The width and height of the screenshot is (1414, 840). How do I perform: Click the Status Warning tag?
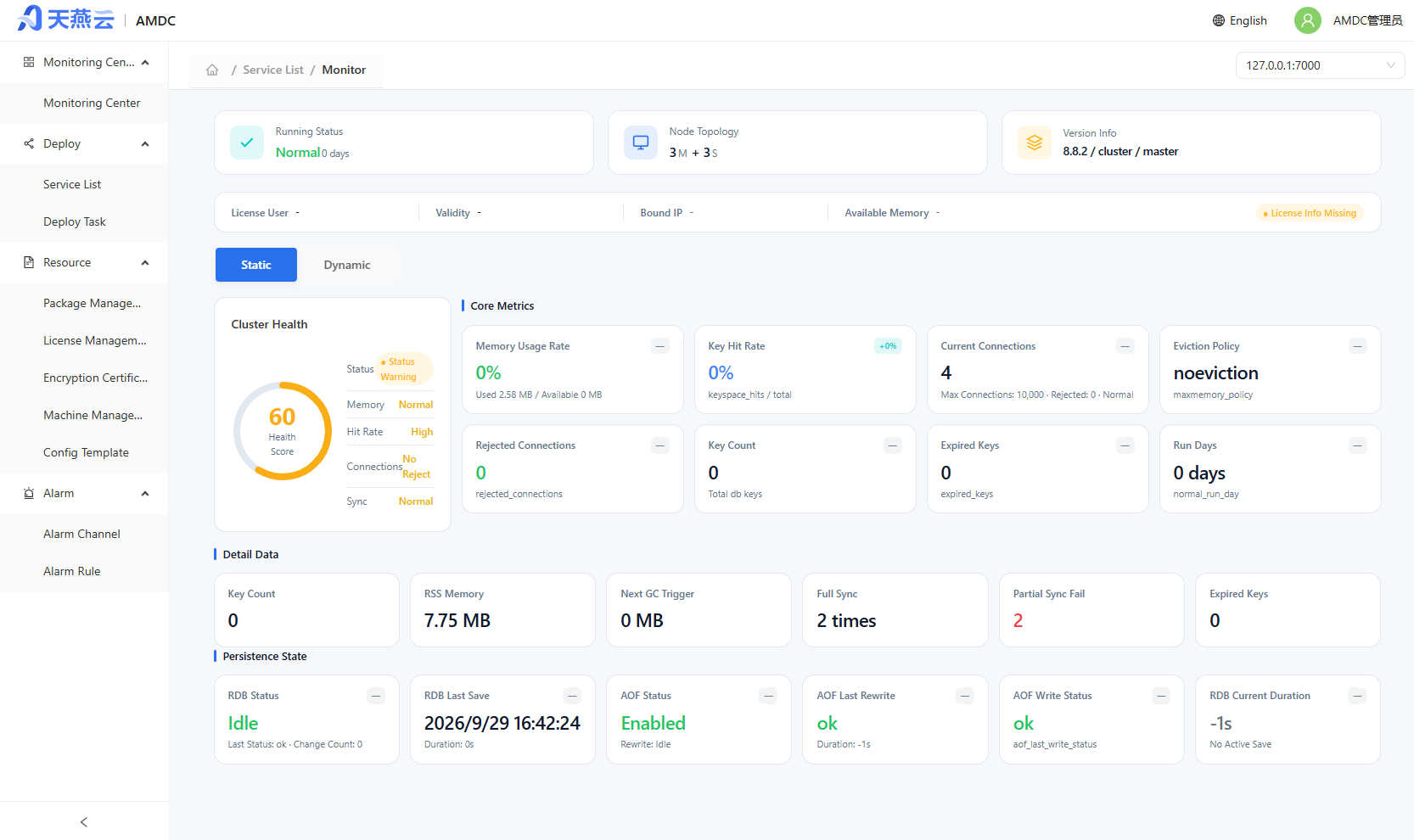[x=405, y=369]
